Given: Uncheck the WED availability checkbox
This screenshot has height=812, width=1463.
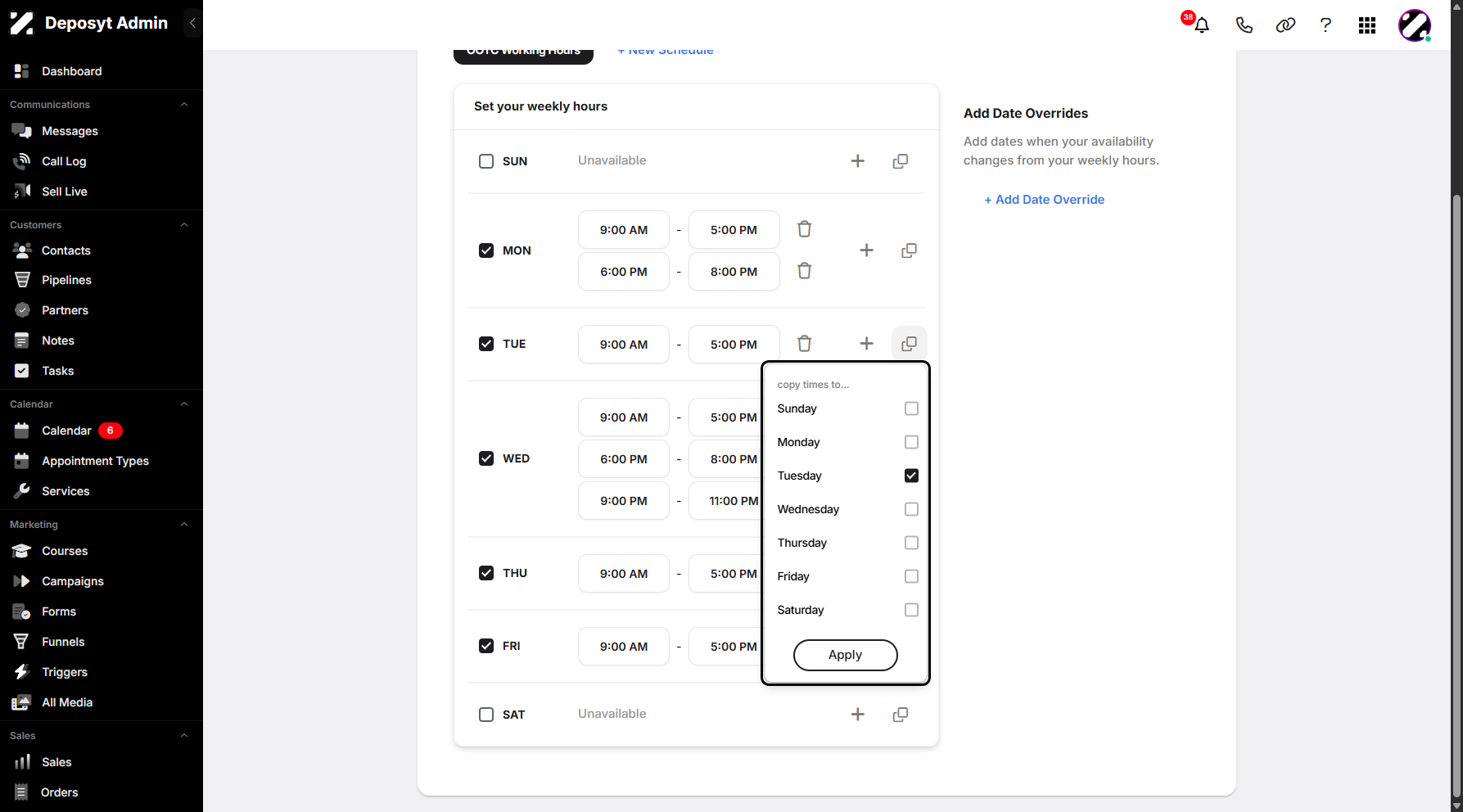Looking at the screenshot, I should (486, 458).
